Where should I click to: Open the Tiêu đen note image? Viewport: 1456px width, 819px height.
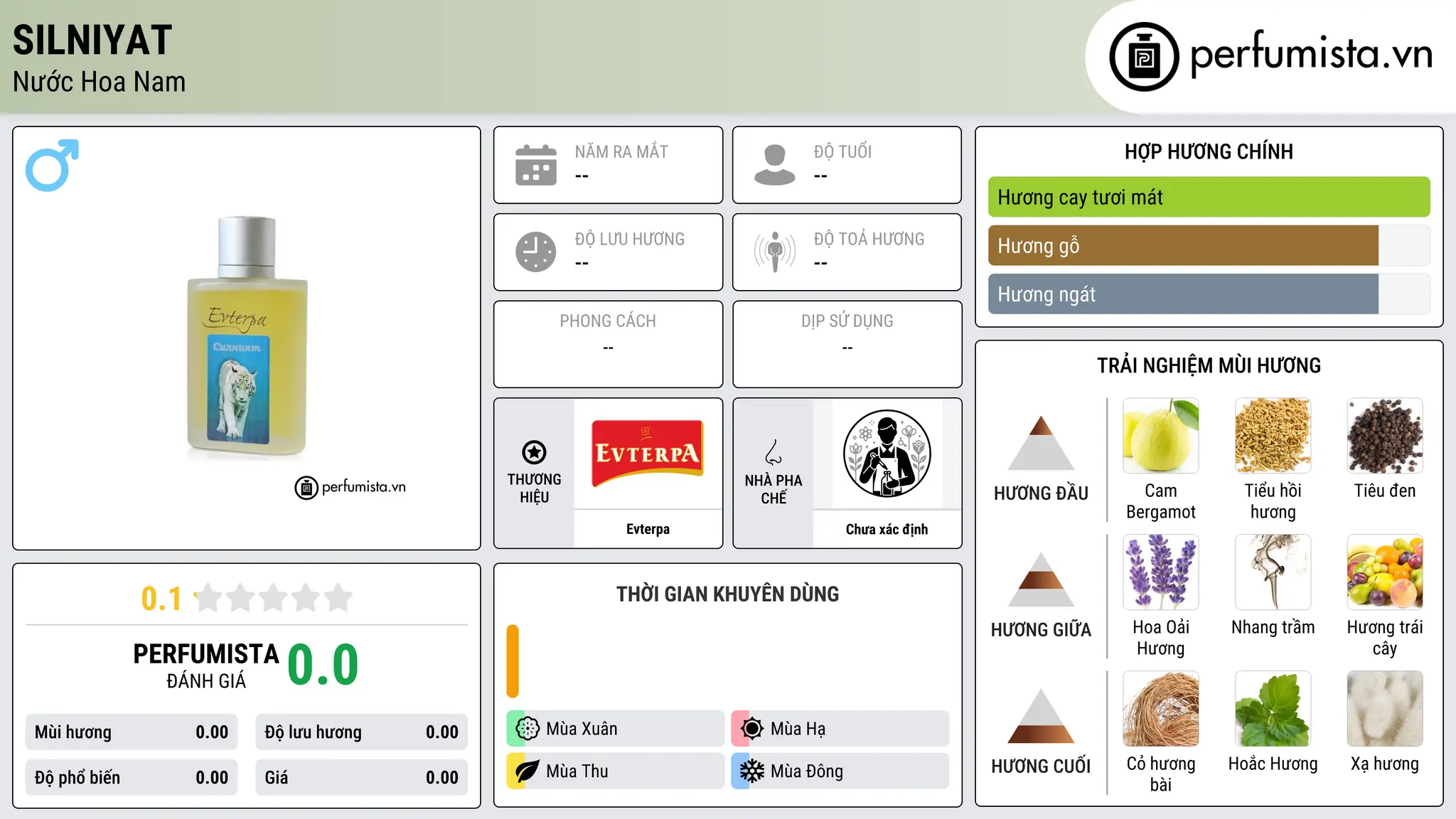pos(1385,435)
